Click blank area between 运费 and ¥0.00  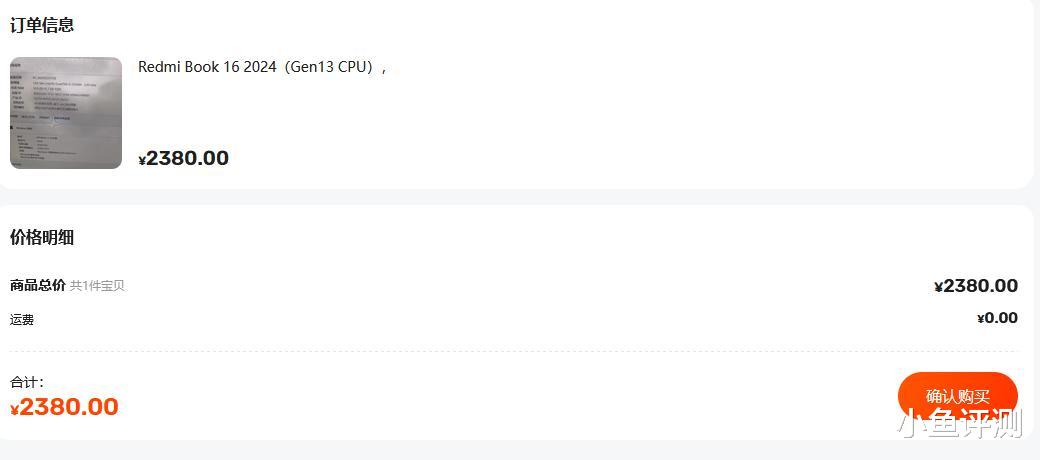point(500,319)
